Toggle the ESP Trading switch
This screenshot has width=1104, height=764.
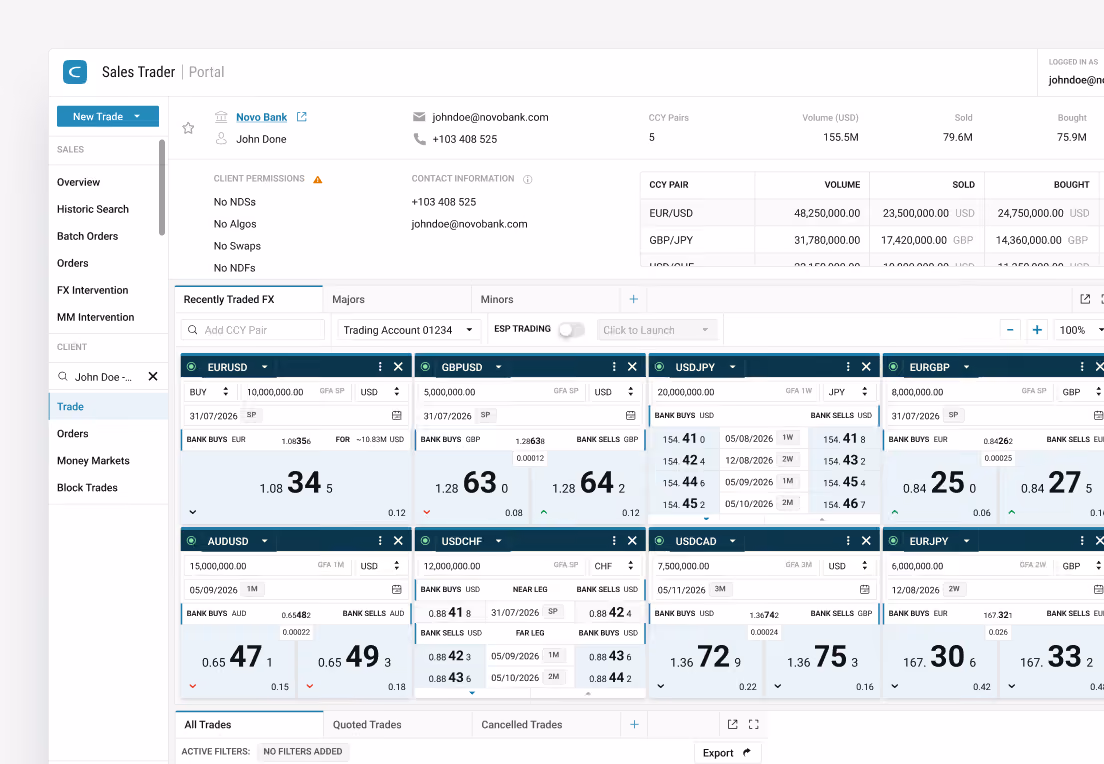click(x=571, y=330)
